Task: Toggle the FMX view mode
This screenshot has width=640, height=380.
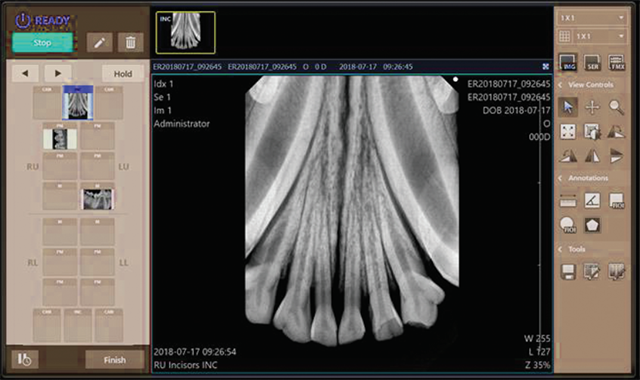Action: (616, 62)
